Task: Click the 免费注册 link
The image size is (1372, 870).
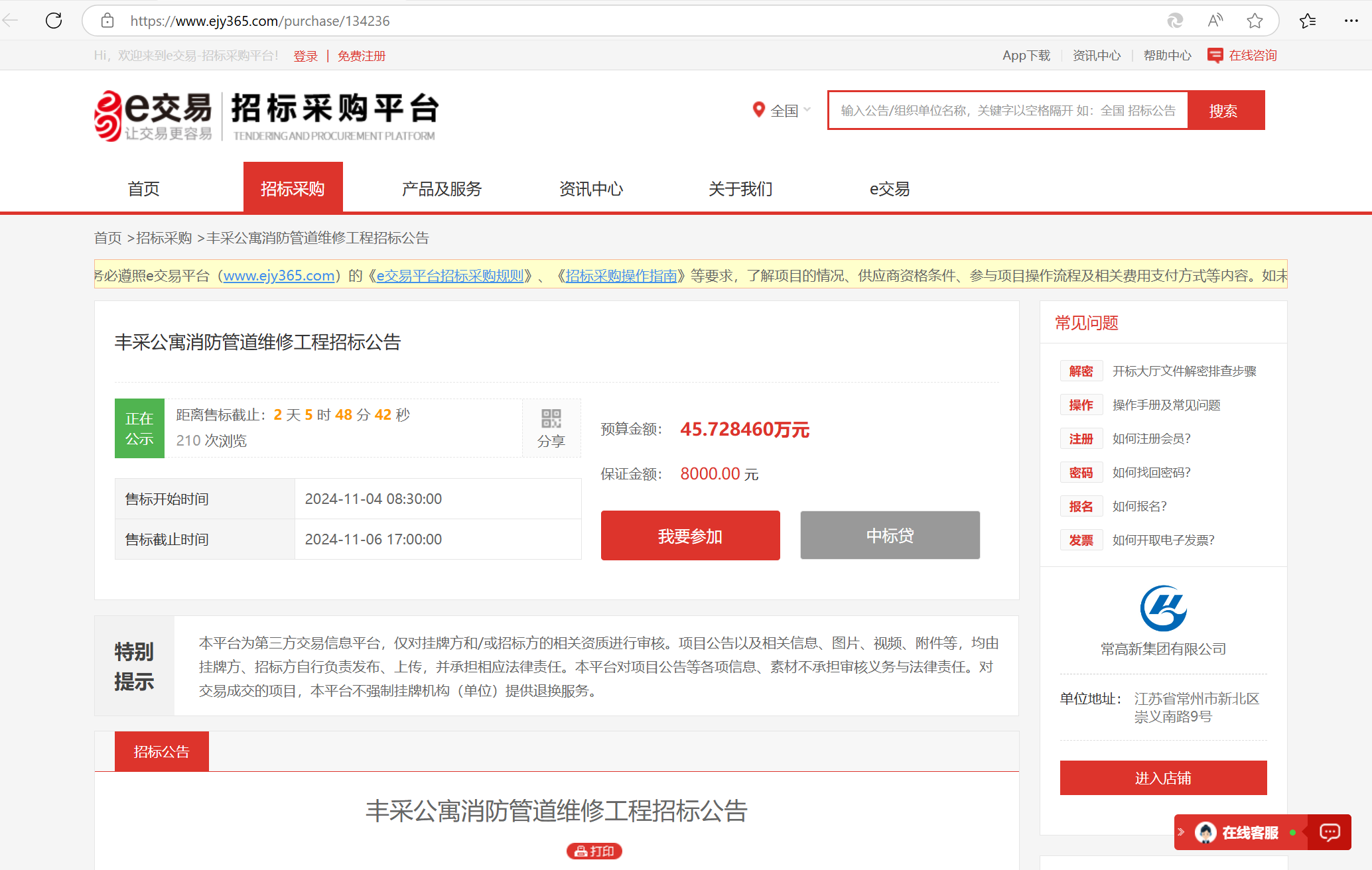Action: click(x=362, y=56)
